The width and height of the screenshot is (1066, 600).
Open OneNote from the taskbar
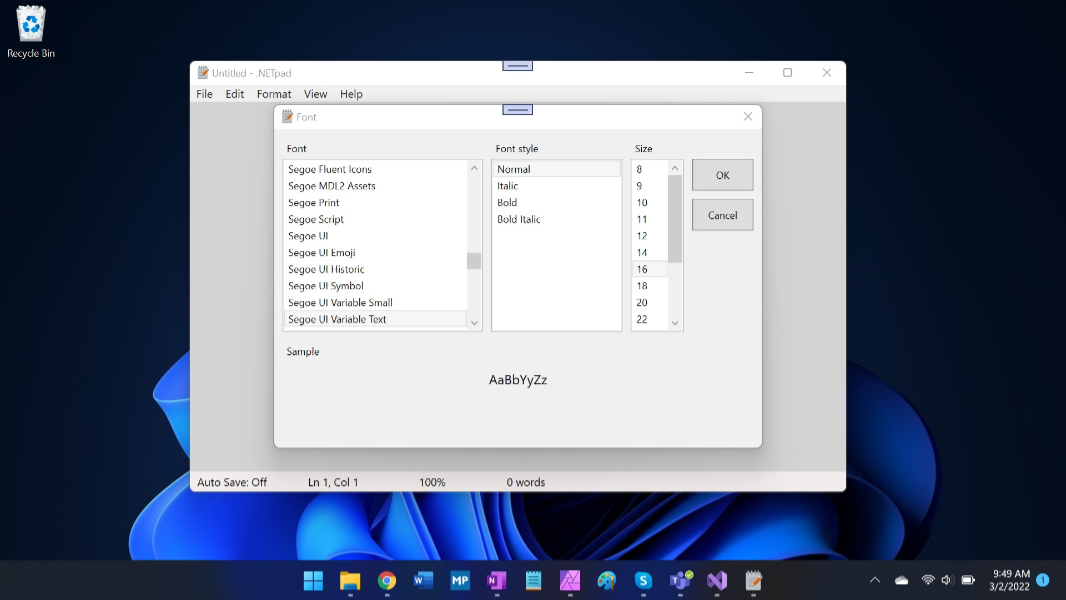[496, 580]
